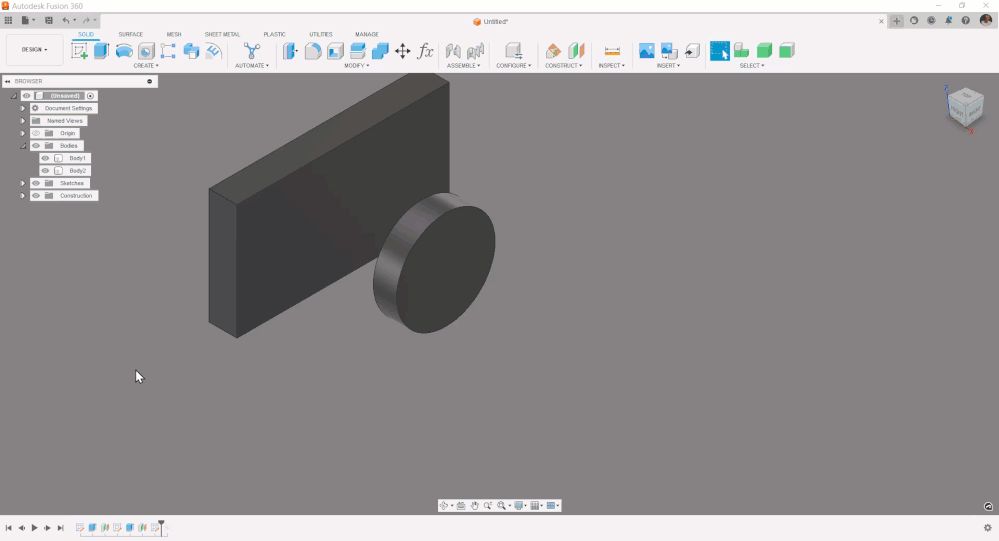Select the Offset Face tool
The height and width of the screenshot is (541, 999).
(x=357, y=51)
